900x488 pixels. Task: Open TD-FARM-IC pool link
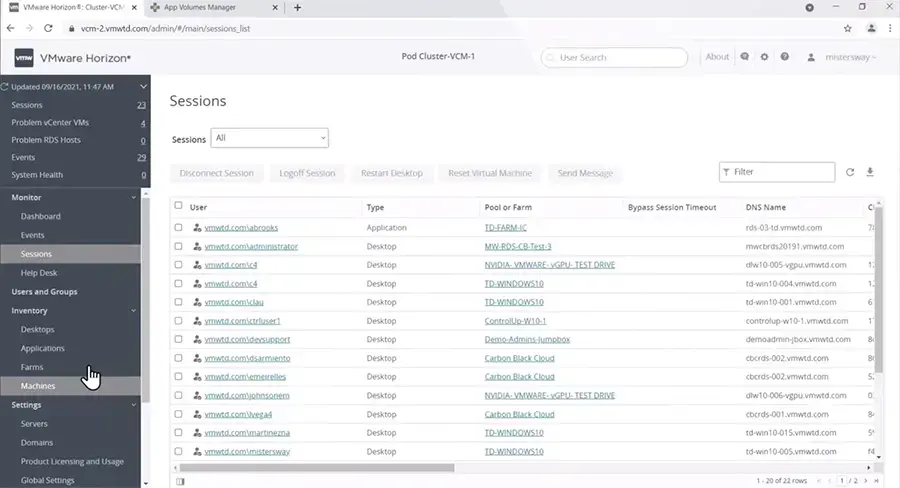505,228
